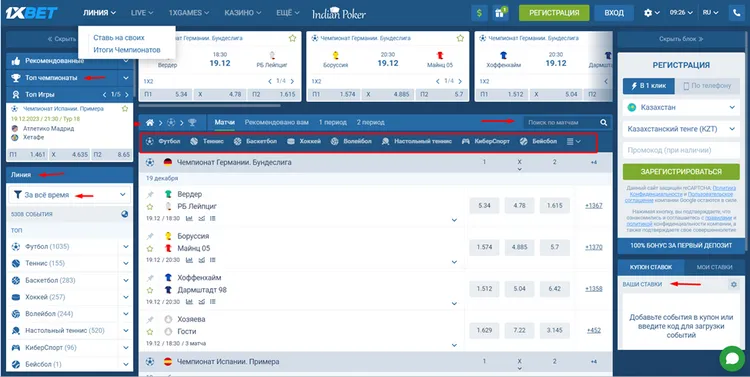750x377 pixels.
Task: Favorite the Боруссия – Майнц 05 top card
Action: tap(460, 38)
